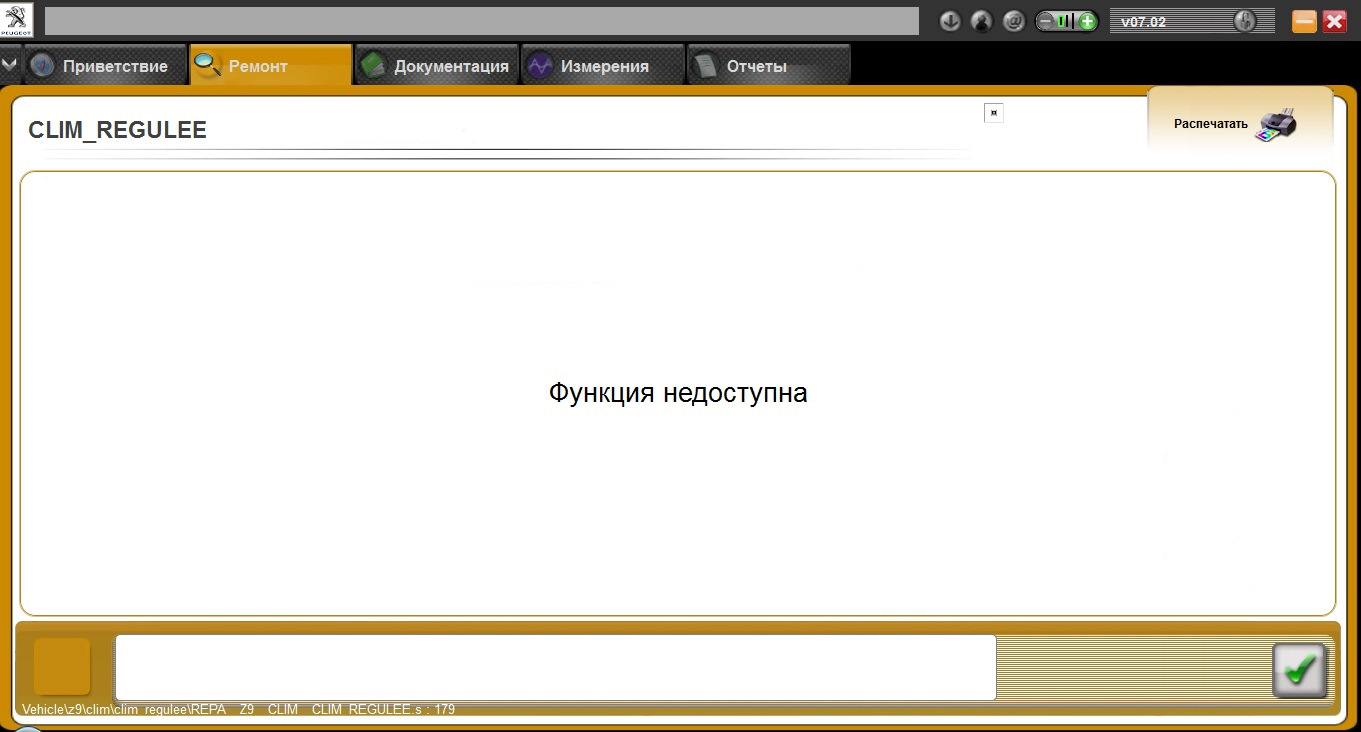The image size is (1361, 732).
Task: Go to the Измерения tab
Action: point(603,66)
